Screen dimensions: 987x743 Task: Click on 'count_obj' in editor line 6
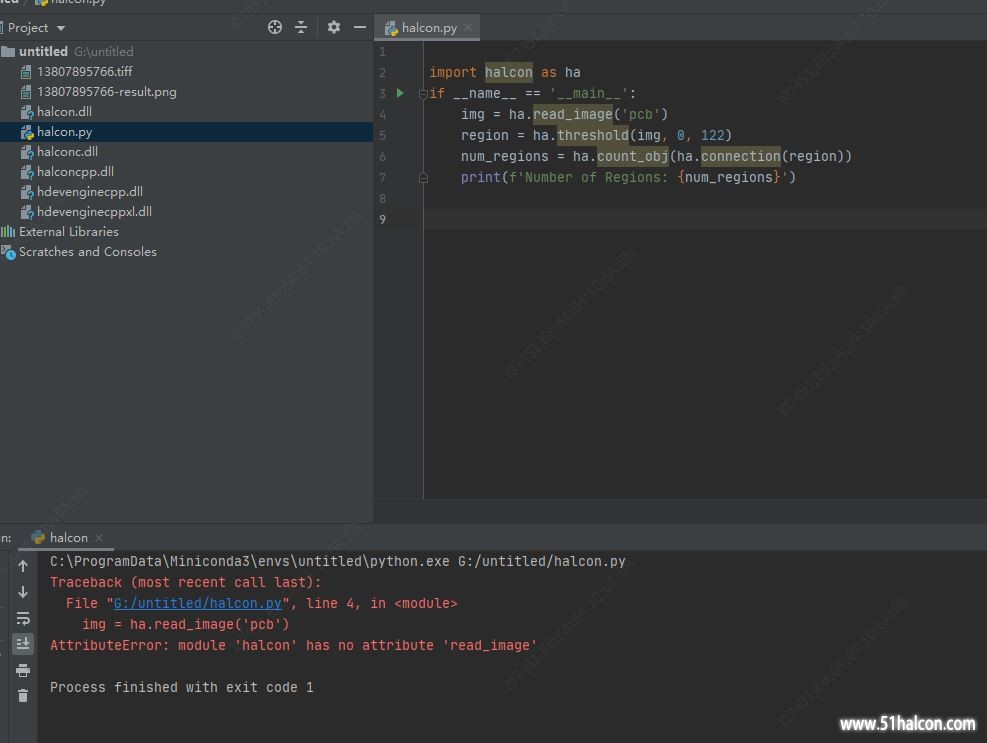coord(632,156)
